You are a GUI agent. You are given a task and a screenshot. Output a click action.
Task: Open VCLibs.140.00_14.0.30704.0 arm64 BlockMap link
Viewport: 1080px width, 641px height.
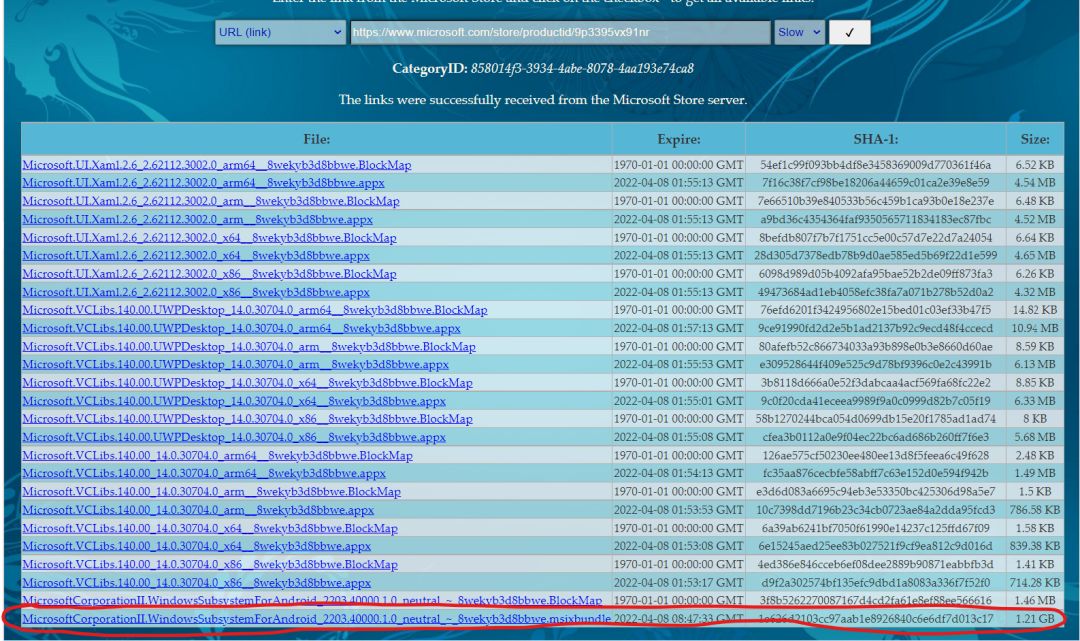pyautogui.click(x=217, y=456)
